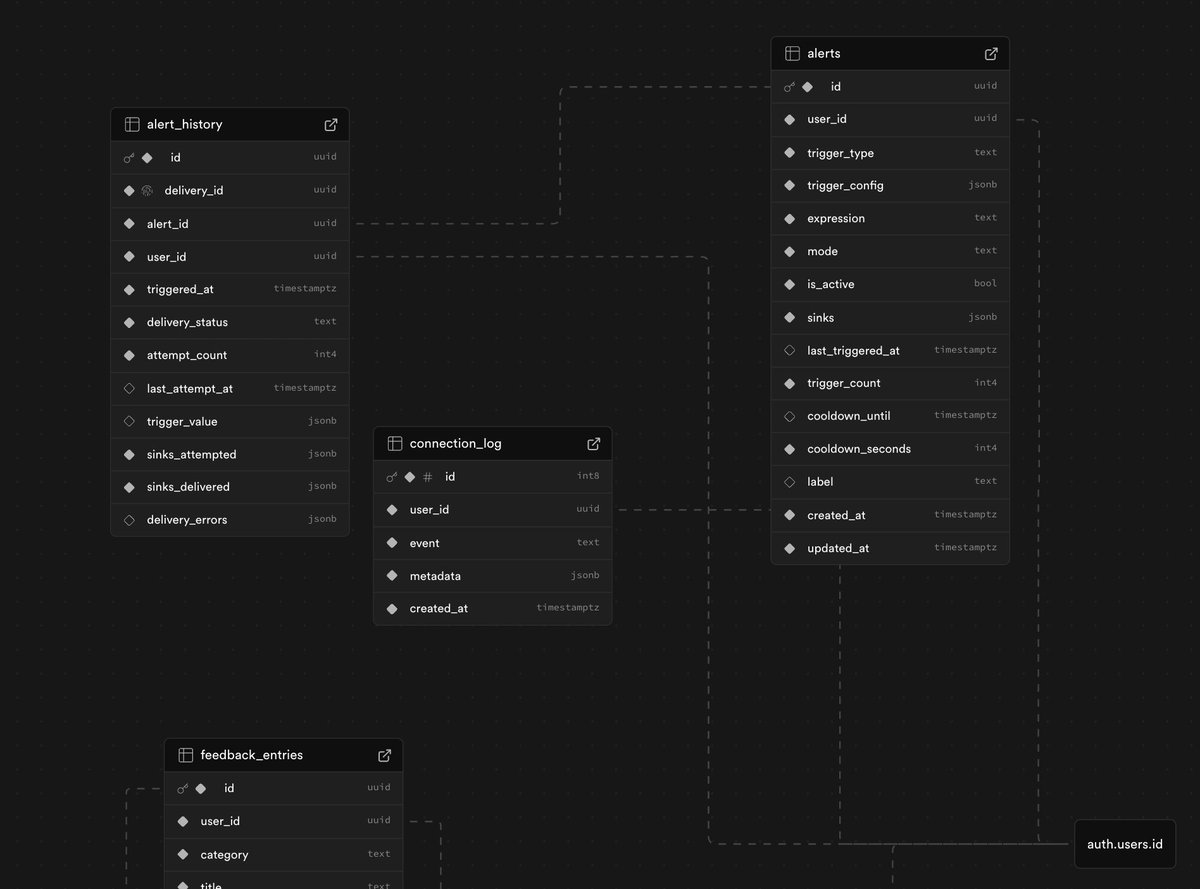Open connection_log table via external link icon
The width and height of the screenshot is (1200, 889).
coord(593,444)
